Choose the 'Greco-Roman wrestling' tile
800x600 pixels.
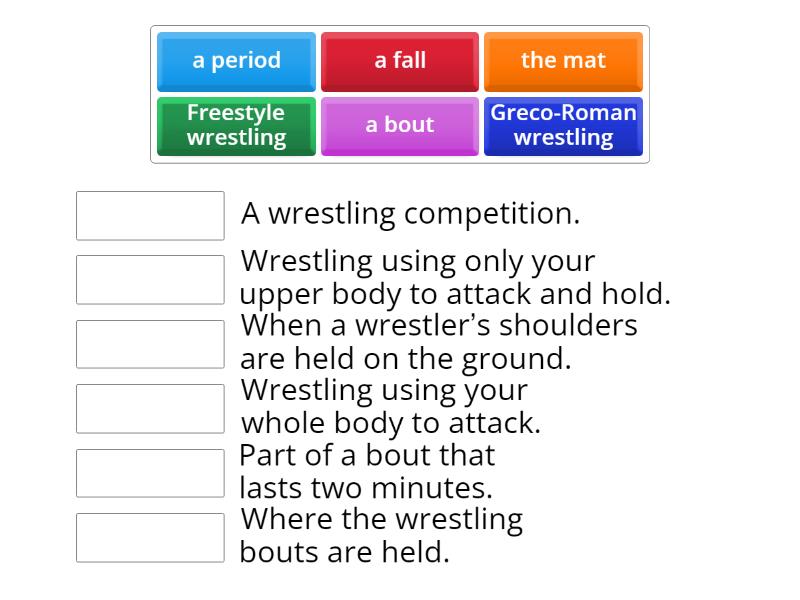[563, 126]
